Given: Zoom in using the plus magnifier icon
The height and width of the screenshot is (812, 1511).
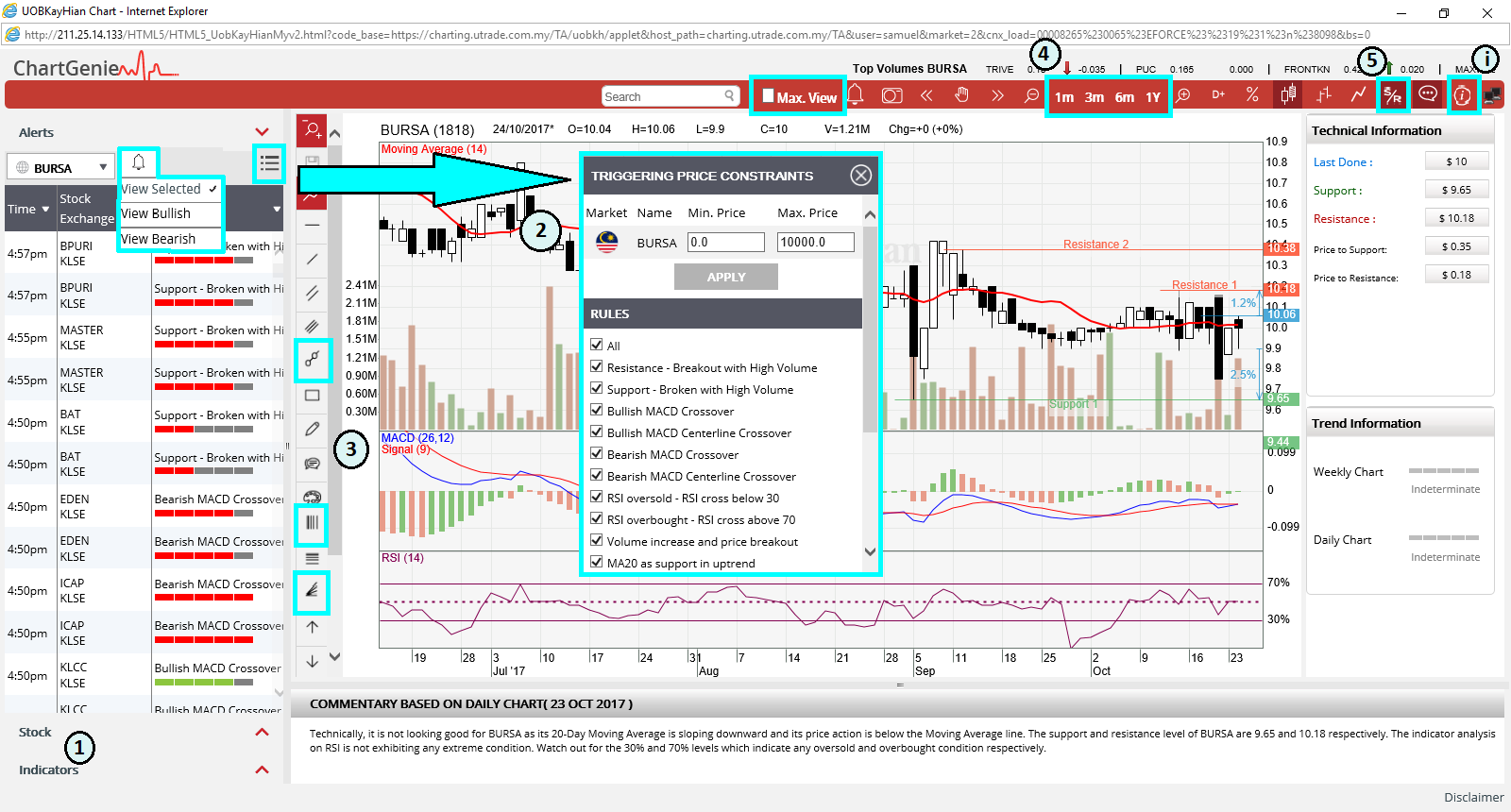Looking at the screenshot, I should click(x=1183, y=95).
